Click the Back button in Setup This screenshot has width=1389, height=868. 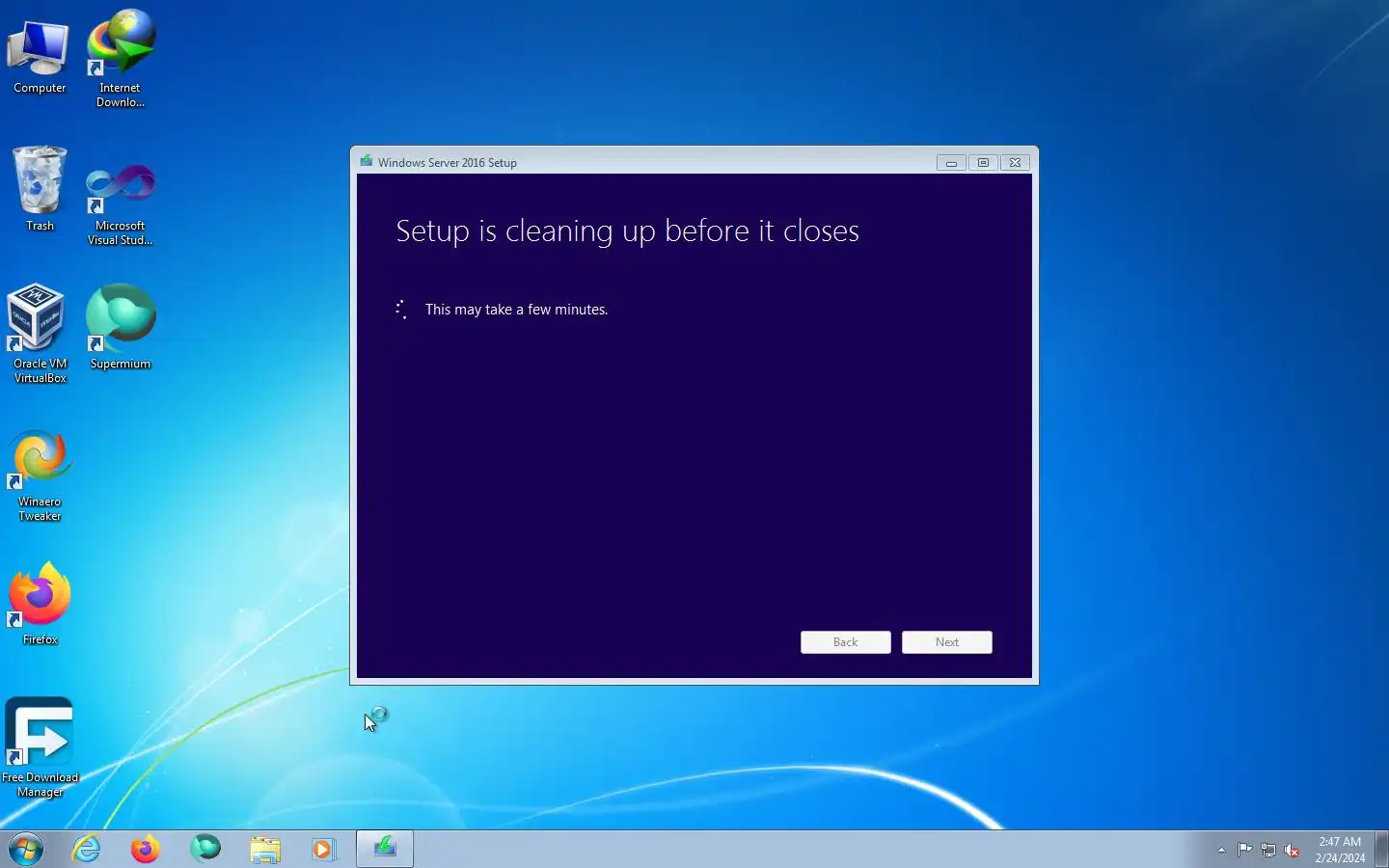(x=846, y=642)
